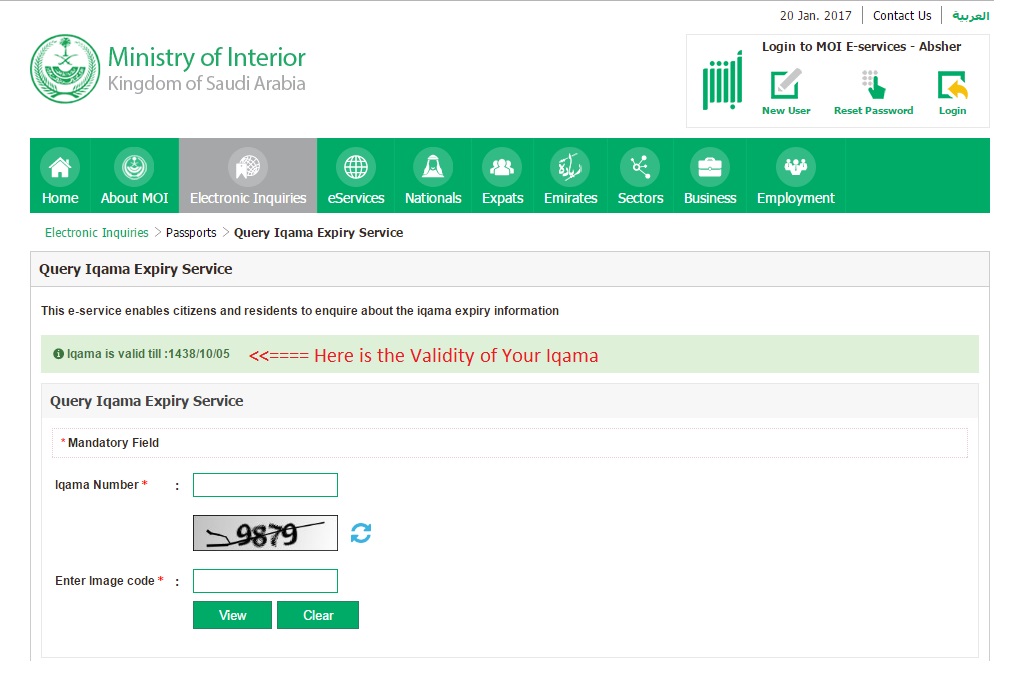Click the captcha image showing 9879
The width and height of the screenshot is (1018, 696).
[x=265, y=533]
